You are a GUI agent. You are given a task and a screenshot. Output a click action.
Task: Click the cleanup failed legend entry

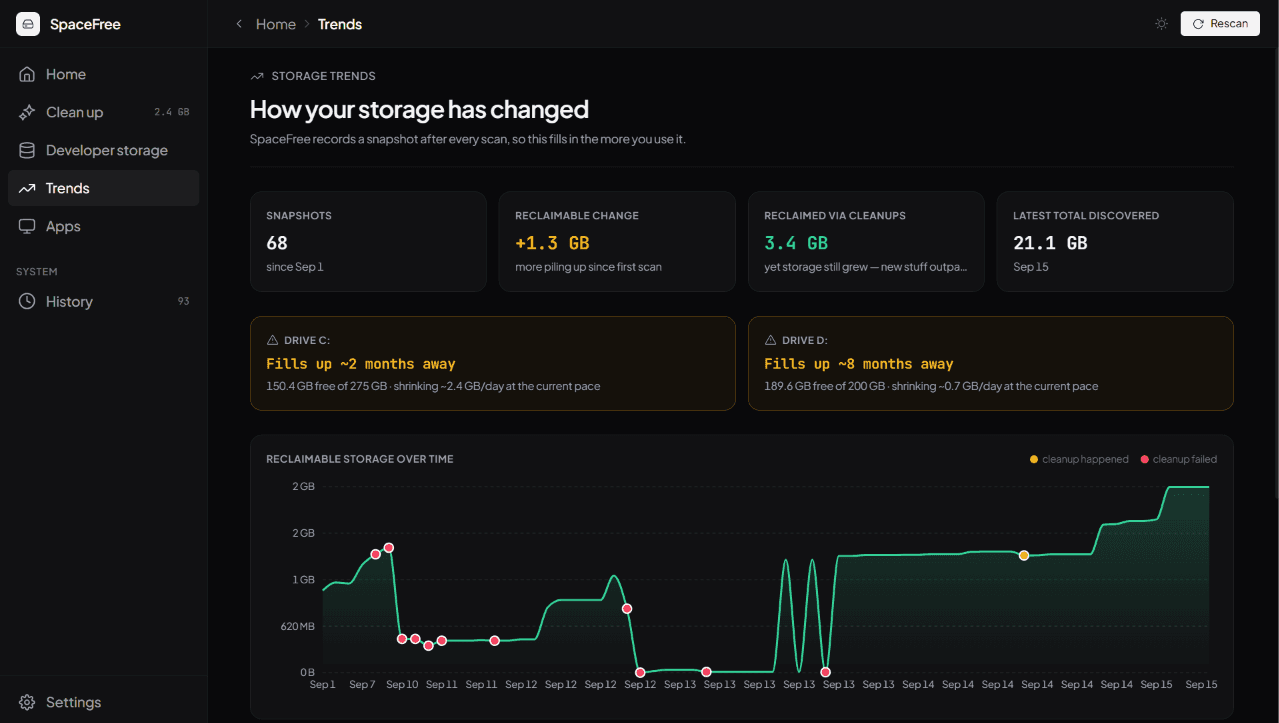(x=1179, y=459)
